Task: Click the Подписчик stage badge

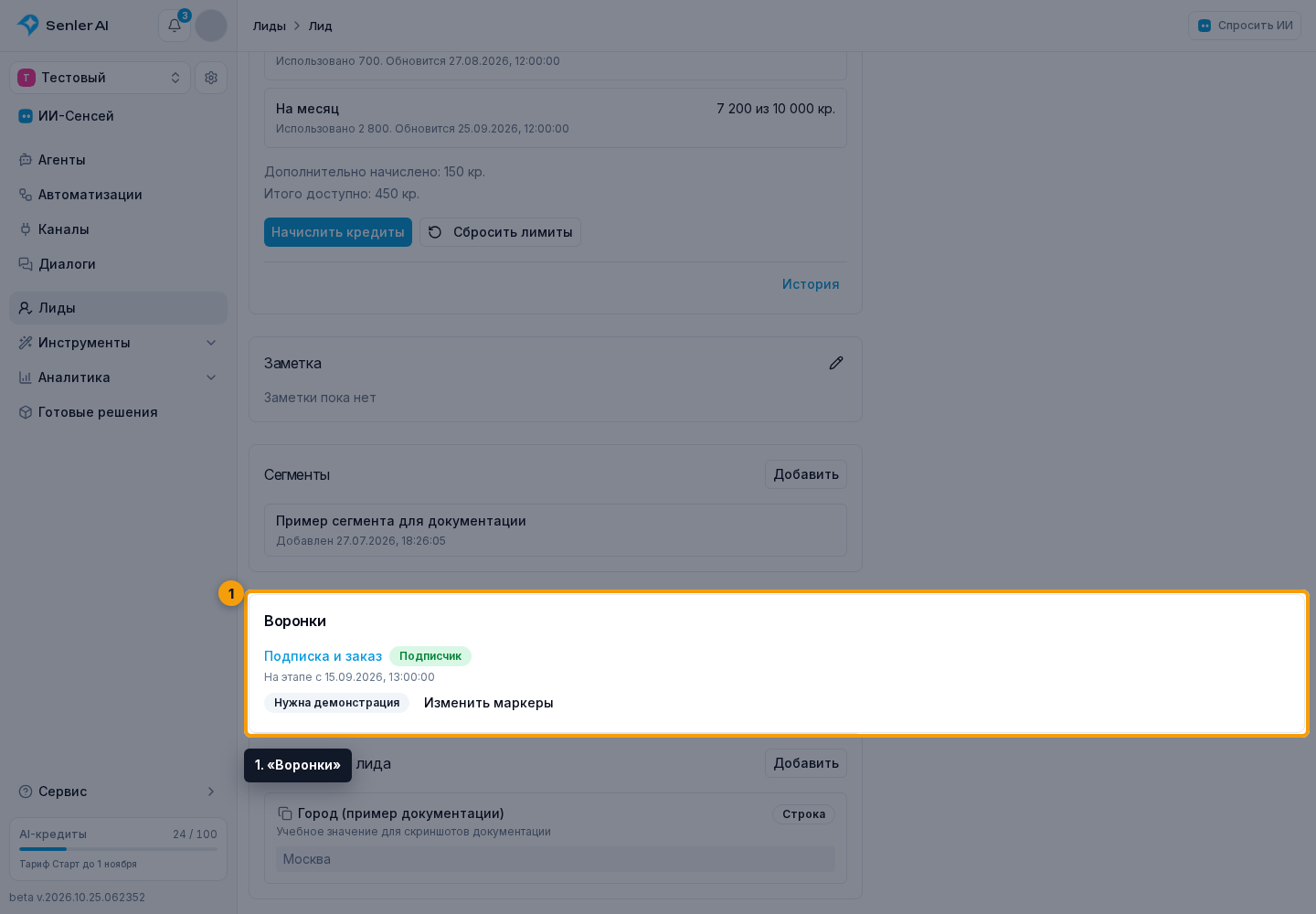Action: tap(430, 656)
